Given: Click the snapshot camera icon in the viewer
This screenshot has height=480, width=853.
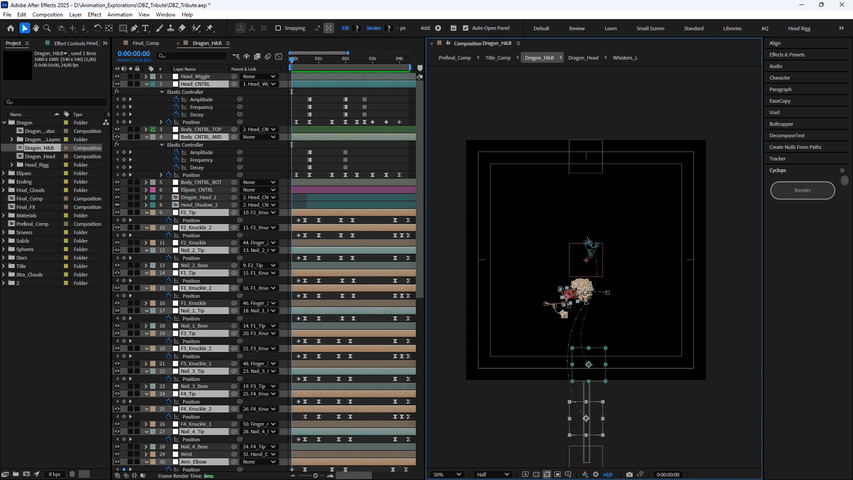Looking at the screenshot, I should click(629, 475).
